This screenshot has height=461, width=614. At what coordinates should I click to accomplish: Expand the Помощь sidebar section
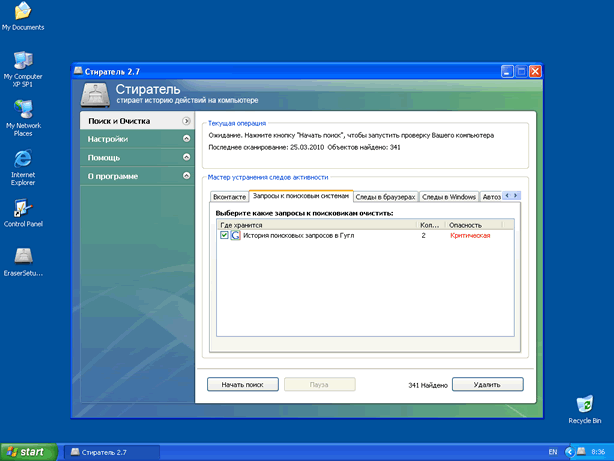[x=135, y=158]
